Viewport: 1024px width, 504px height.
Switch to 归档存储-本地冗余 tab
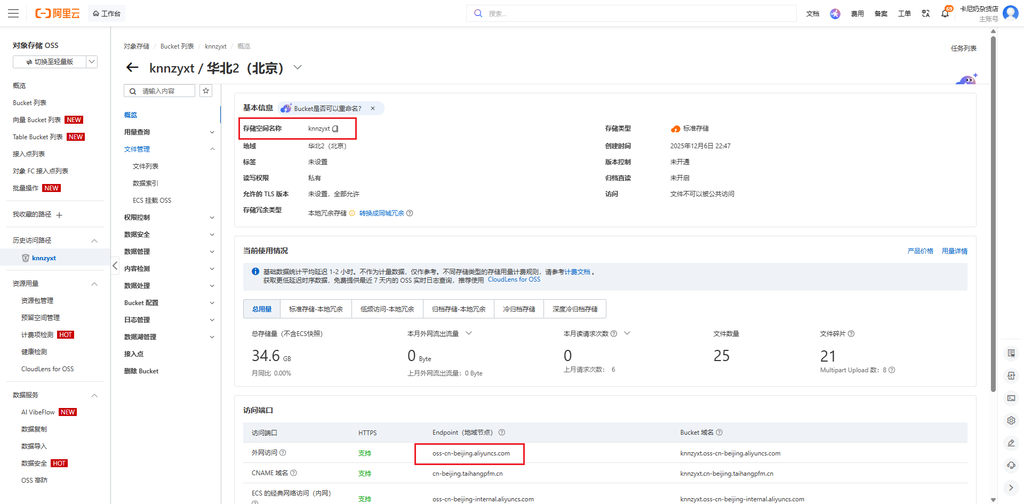458,309
